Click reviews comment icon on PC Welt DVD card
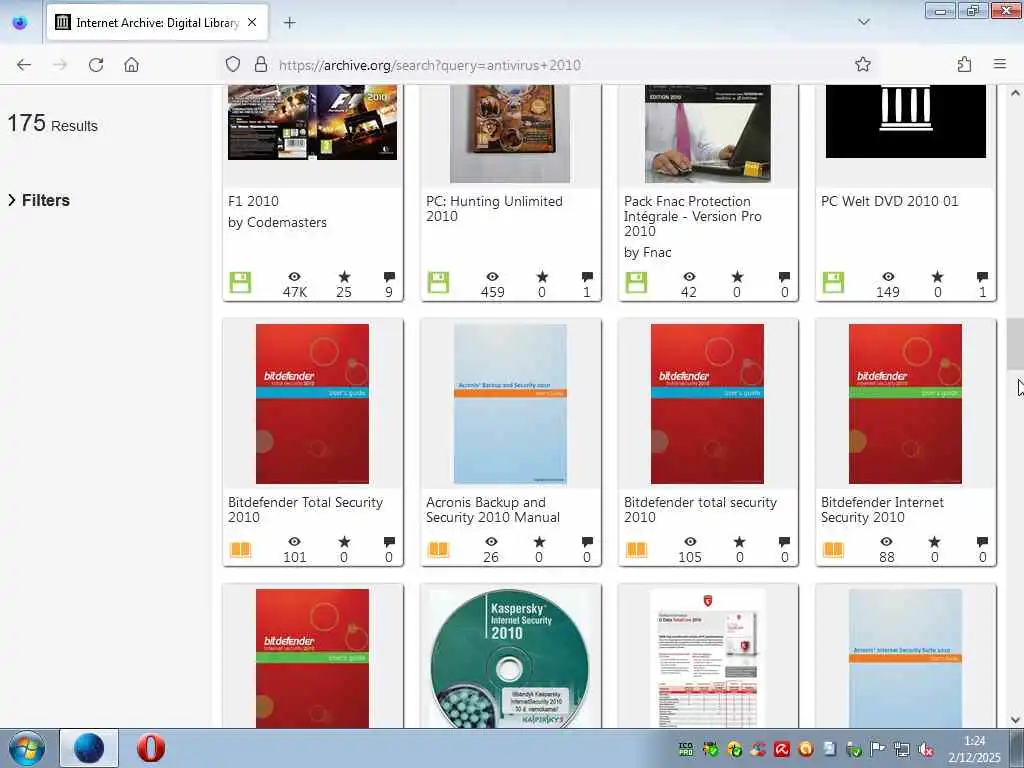 coord(982,277)
